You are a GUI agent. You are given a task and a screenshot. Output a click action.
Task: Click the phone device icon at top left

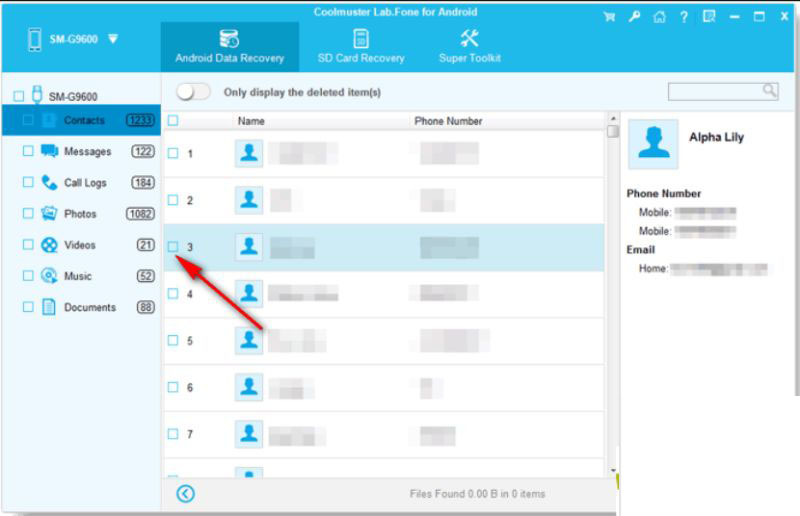[35, 39]
